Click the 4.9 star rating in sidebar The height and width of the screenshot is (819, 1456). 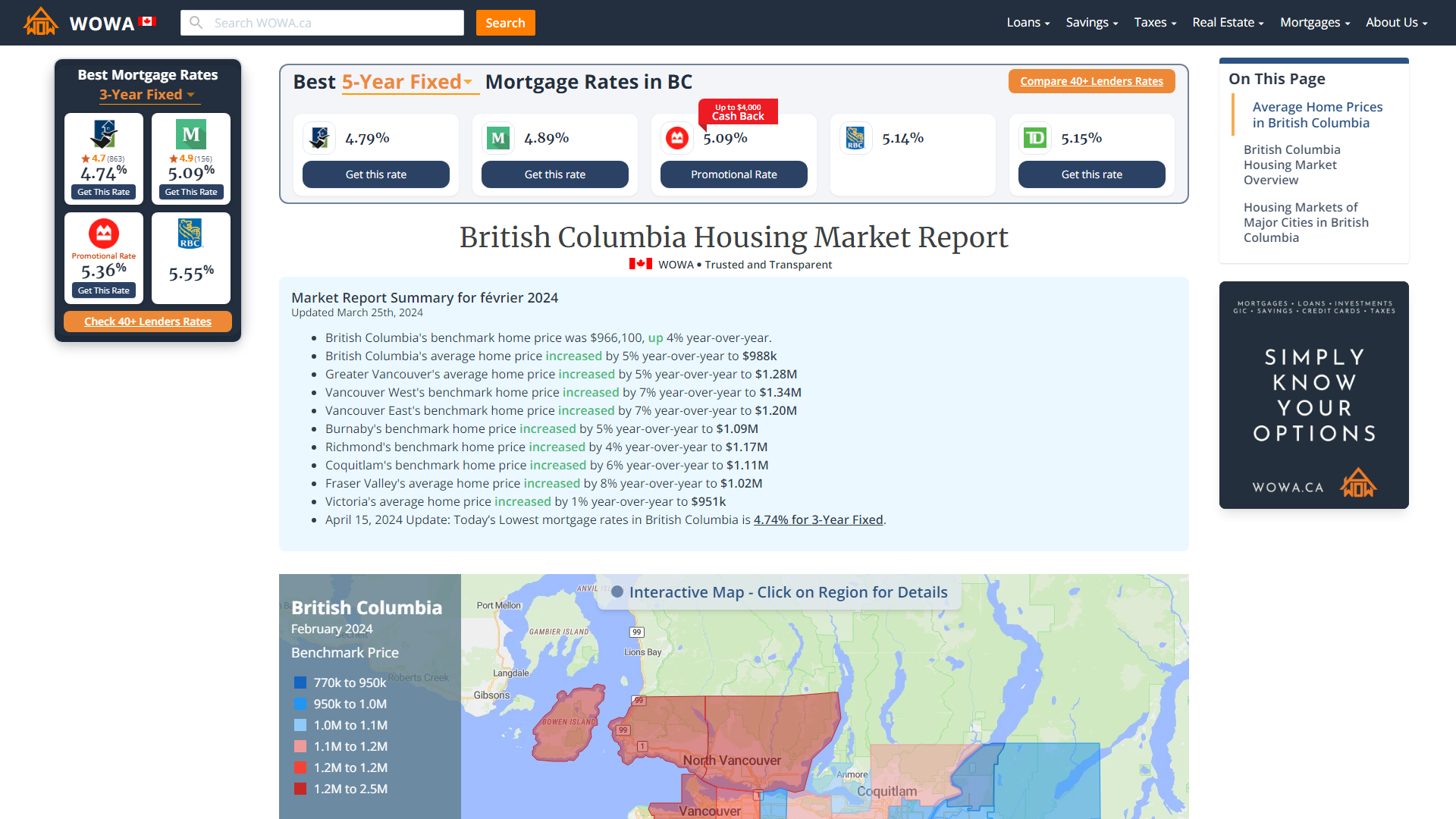pos(190,158)
